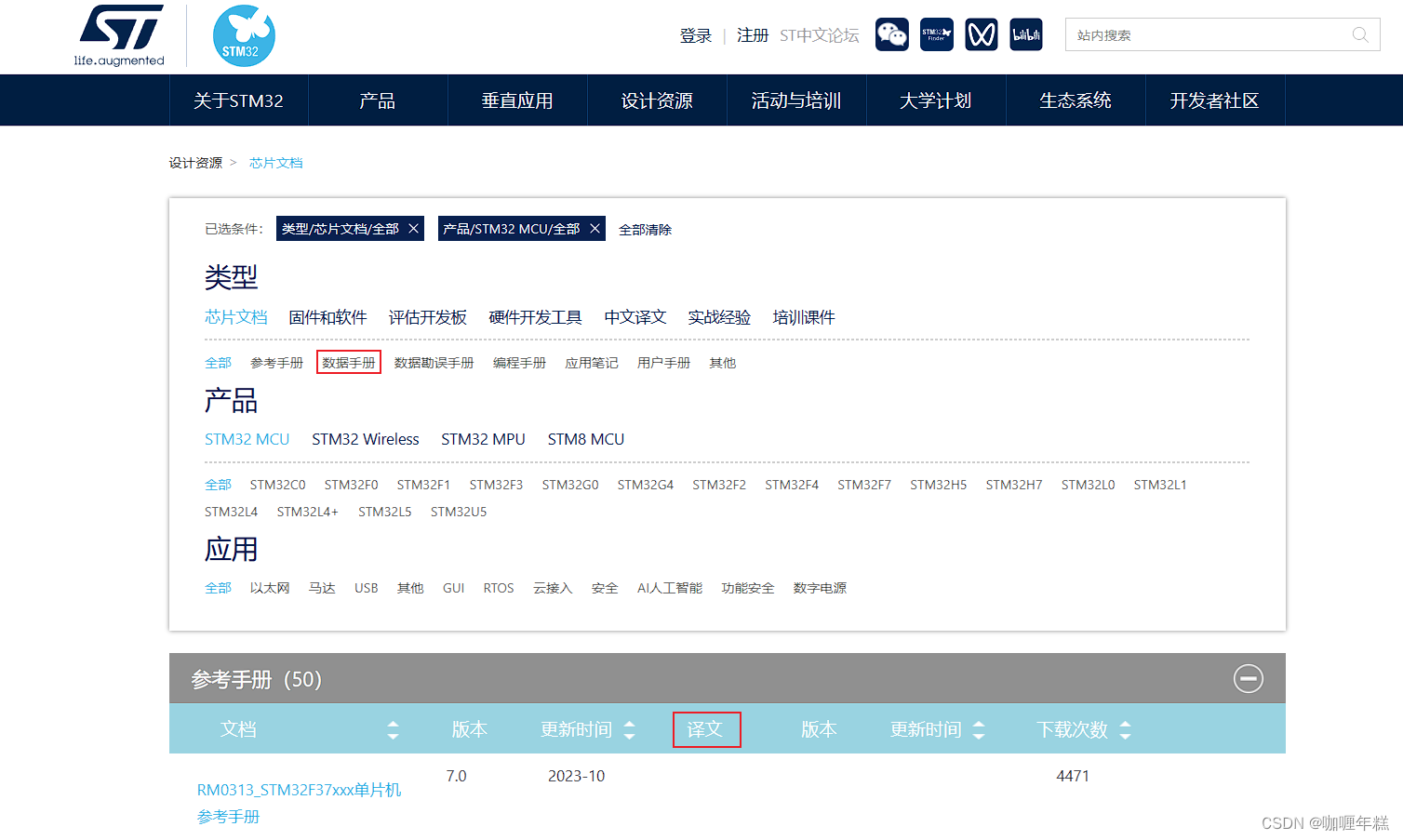Select the 硬件开发工具 type tab
Viewport: 1403px width, 840px height.
536,317
